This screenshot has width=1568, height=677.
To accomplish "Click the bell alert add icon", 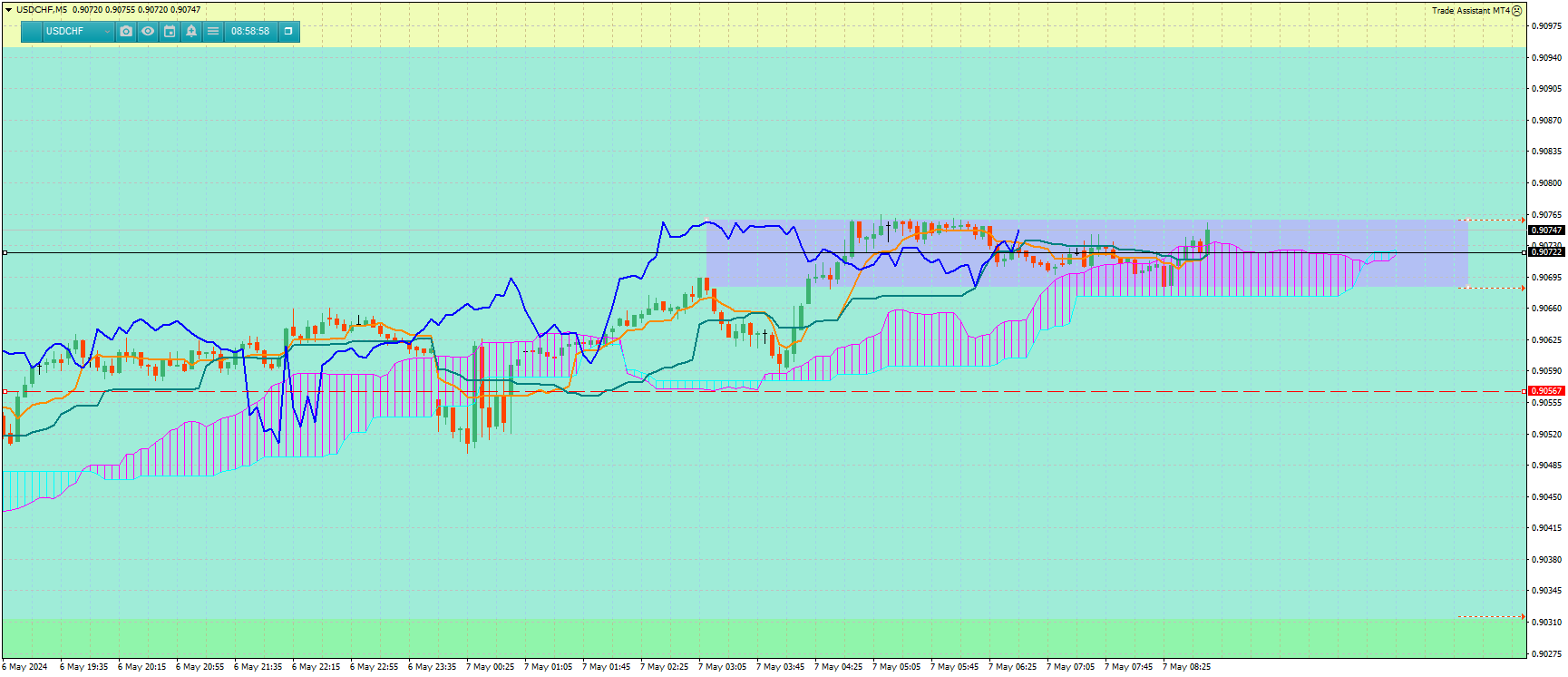I will pyautogui.click(x=191, y=31).
